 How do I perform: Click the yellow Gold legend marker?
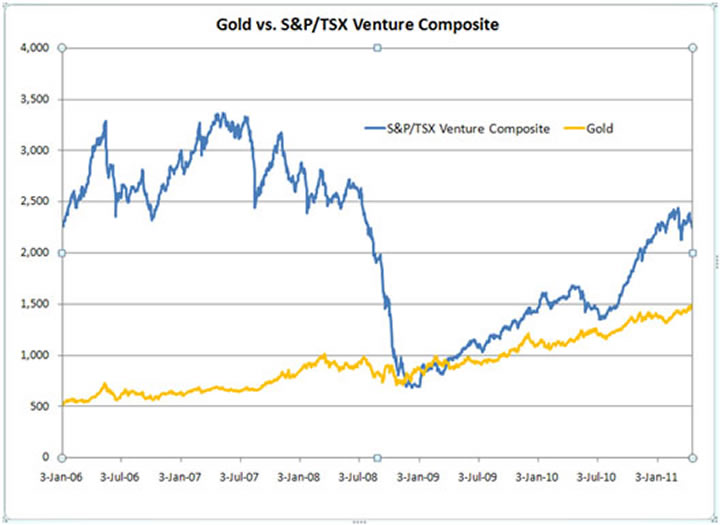click(577, 129)
